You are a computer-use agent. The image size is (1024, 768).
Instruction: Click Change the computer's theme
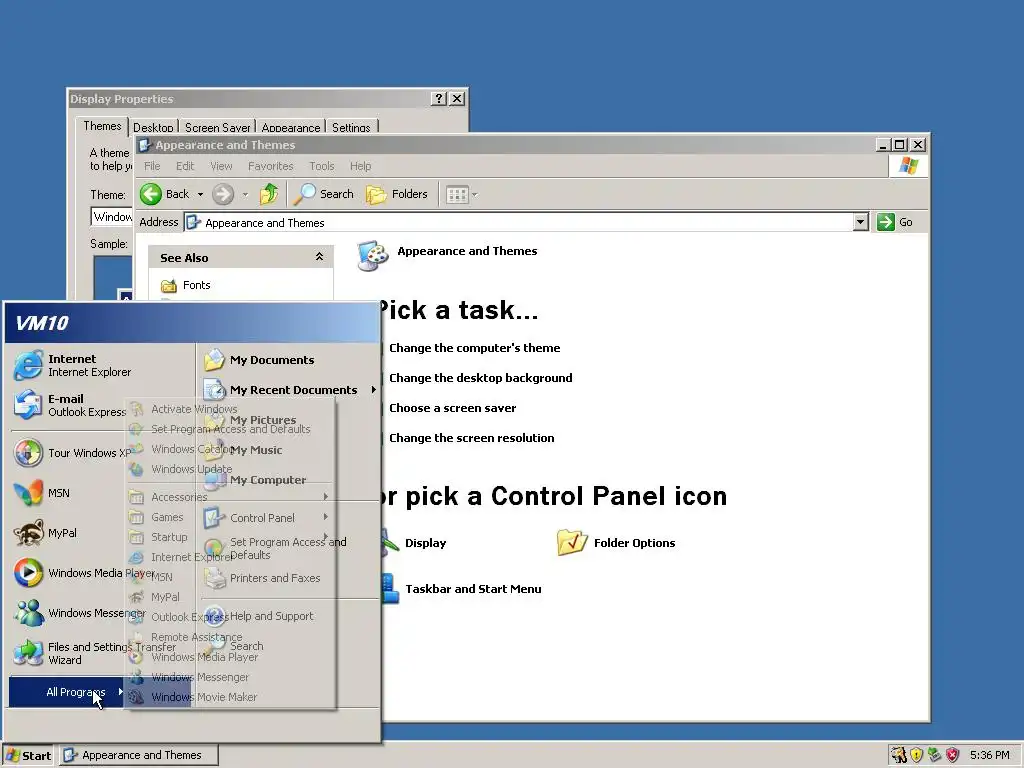click(x=474, y=348)
